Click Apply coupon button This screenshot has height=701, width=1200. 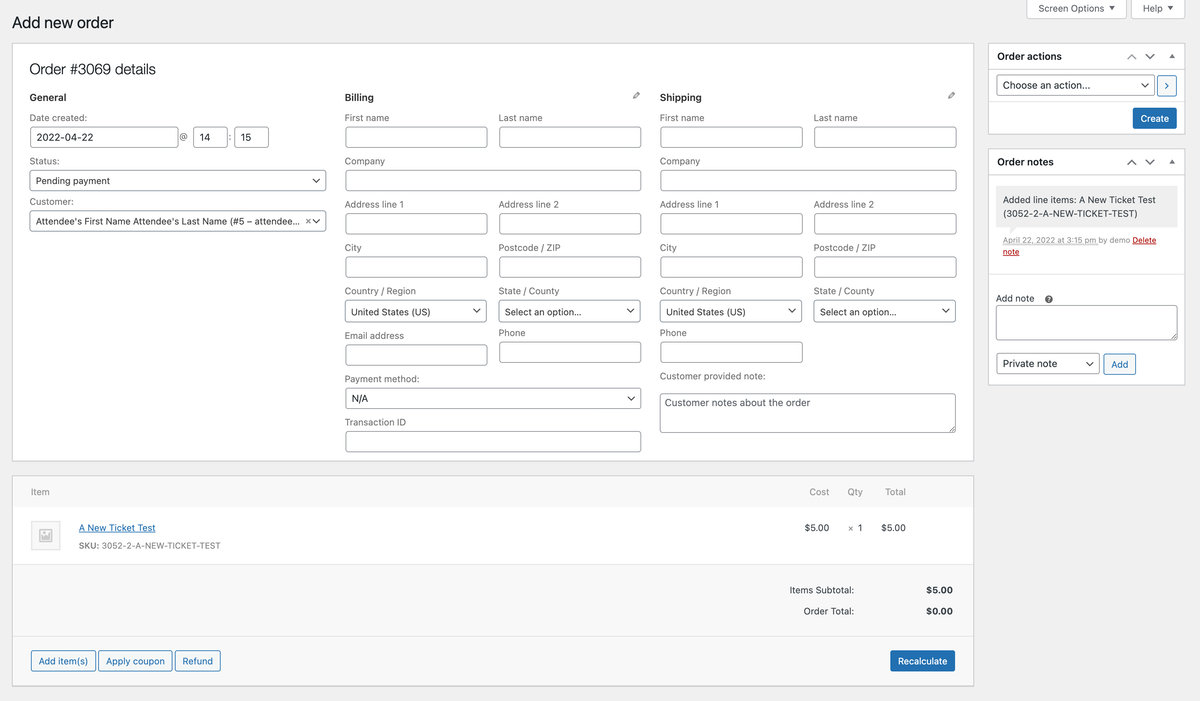pyautogui.click(x=135, y=661)
